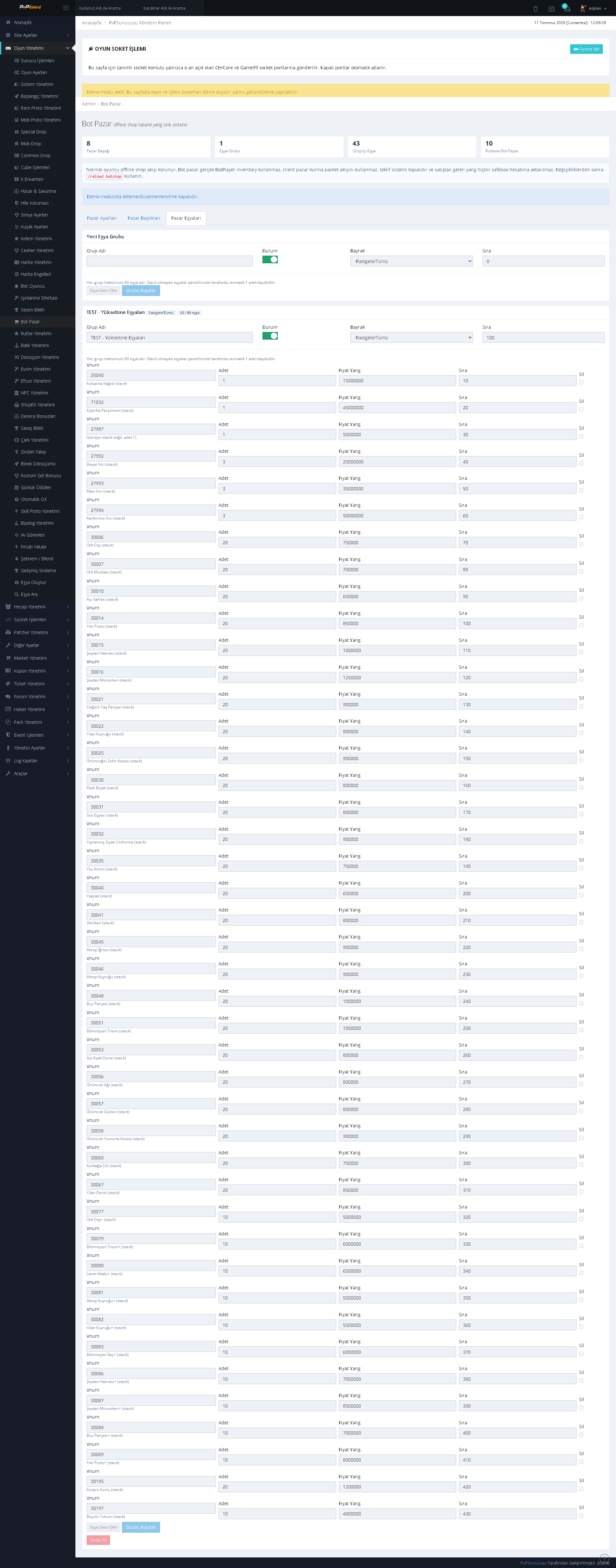Click the red Grubu Sil button
This screenshot has height=1568, width=616.
98,1540
